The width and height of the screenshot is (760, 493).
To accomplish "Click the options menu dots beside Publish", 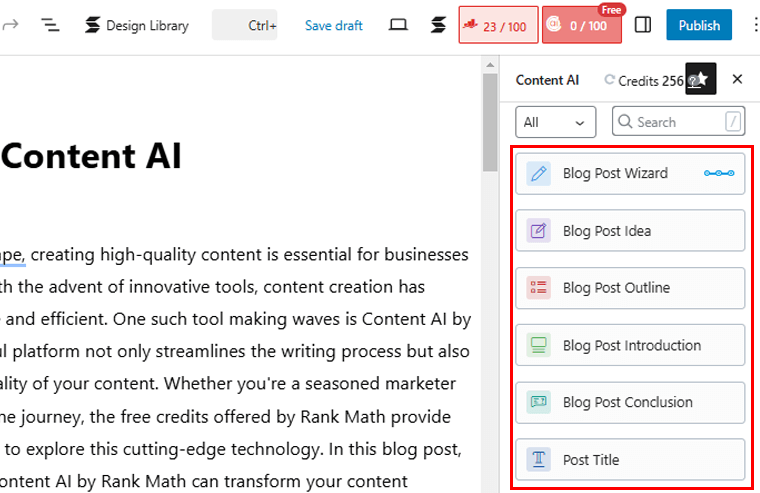I will tap(756, 25).
